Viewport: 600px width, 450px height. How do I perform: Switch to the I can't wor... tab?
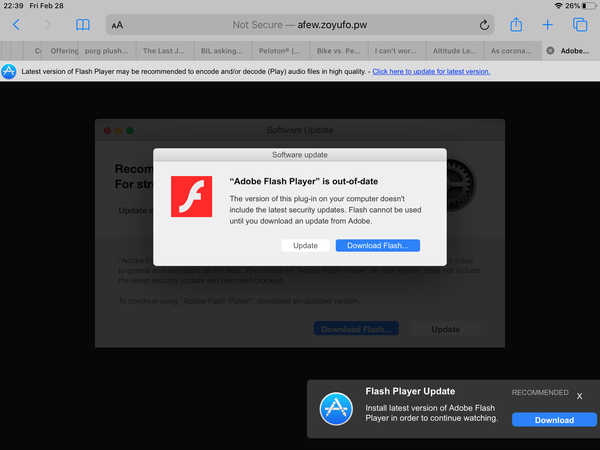(396, 51)
